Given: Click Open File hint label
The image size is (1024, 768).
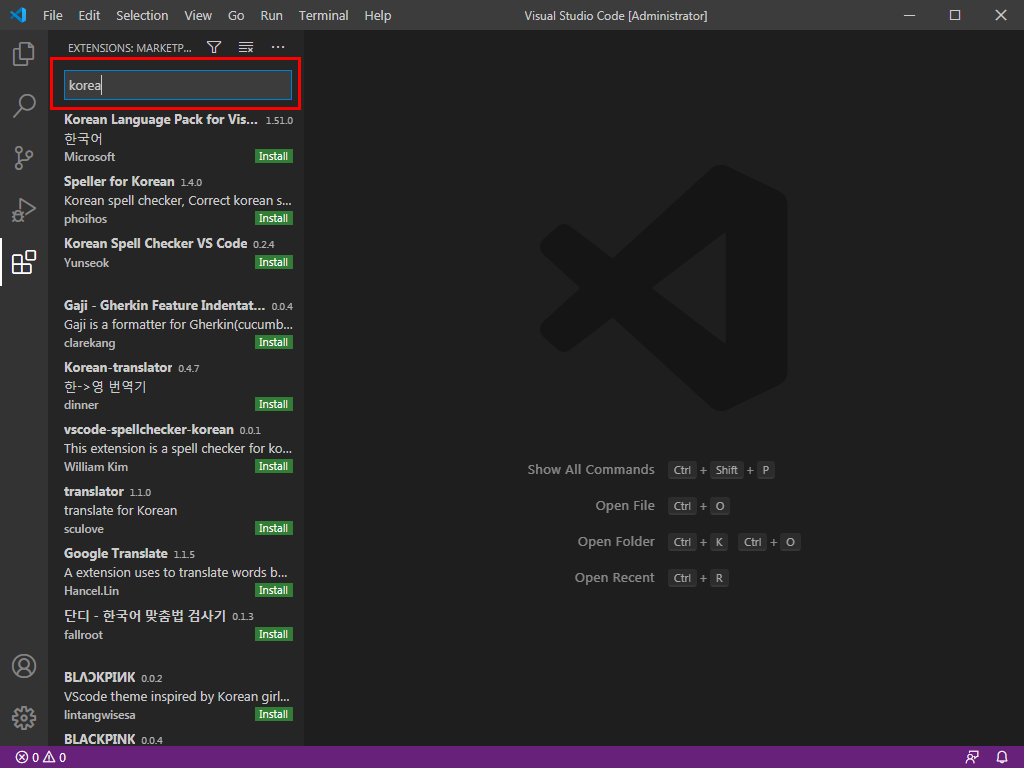Looking at the screenshot, I should pyautogui.click(x=625, y=506).
